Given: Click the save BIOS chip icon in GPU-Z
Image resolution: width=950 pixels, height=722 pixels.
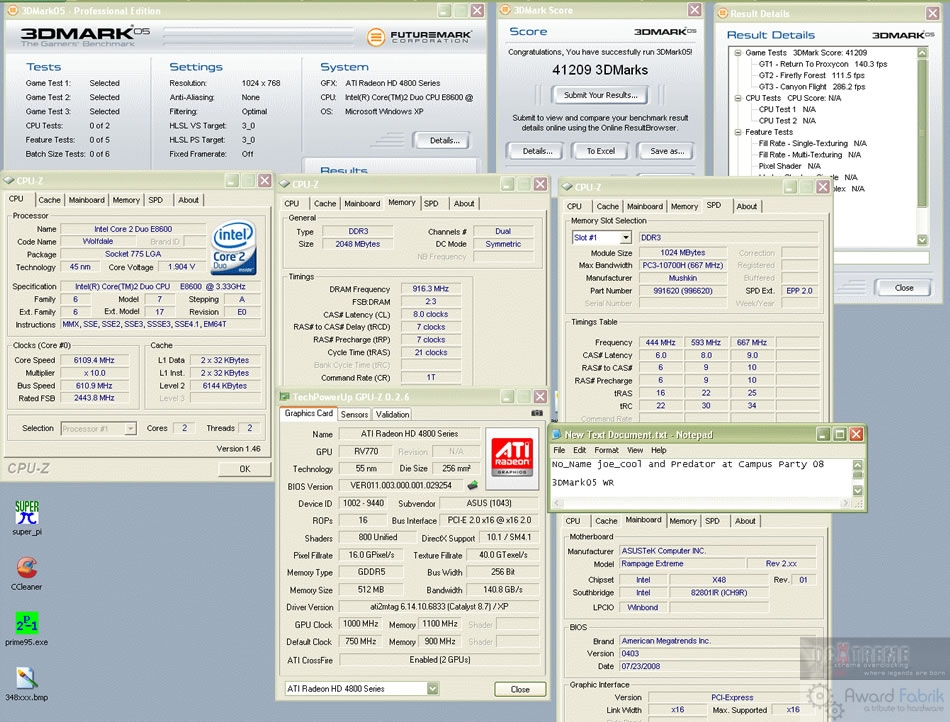Looking at the screenshot, I should click(472, 486).
